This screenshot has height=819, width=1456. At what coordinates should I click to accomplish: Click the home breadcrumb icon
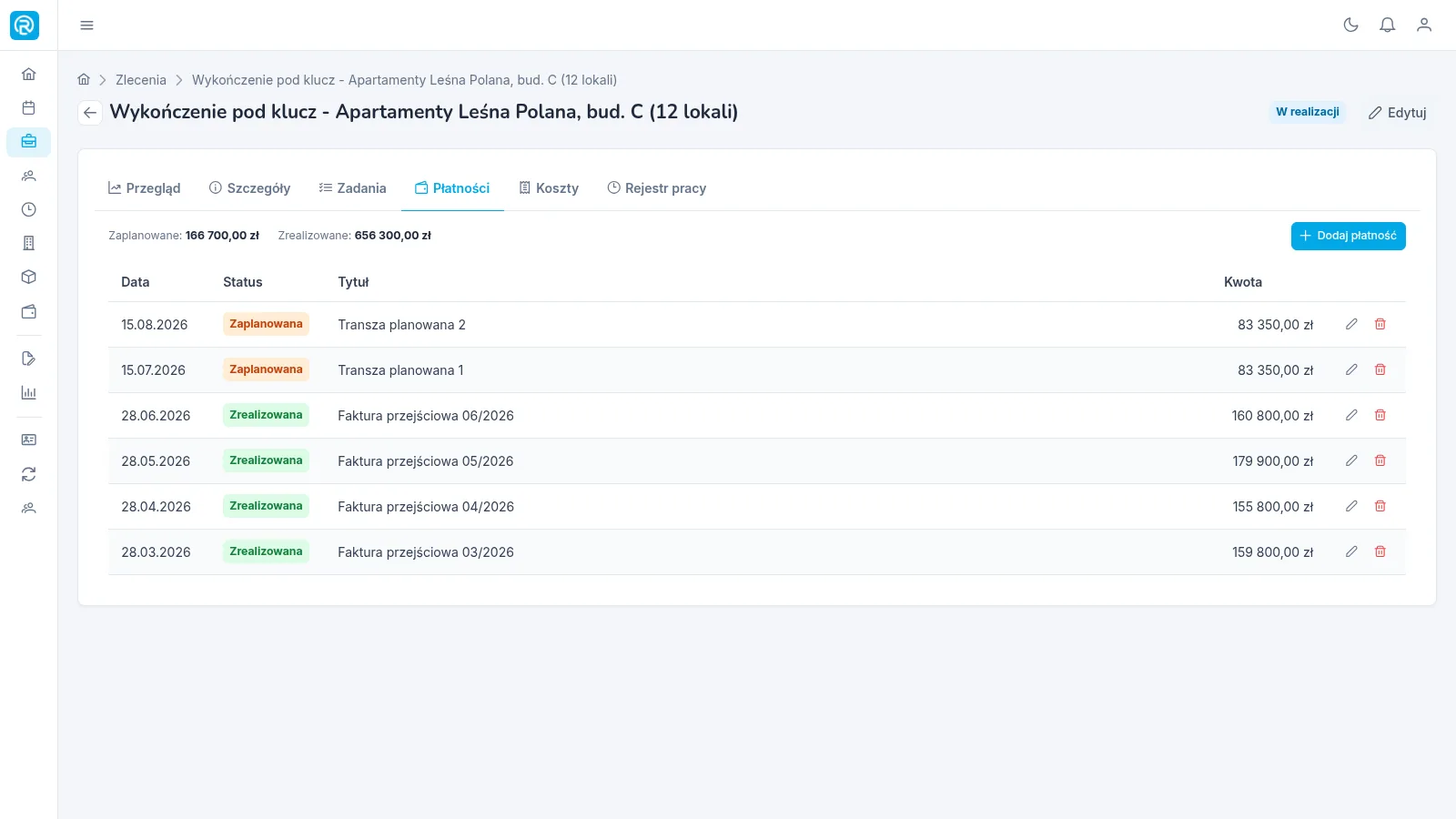(84, 80)
